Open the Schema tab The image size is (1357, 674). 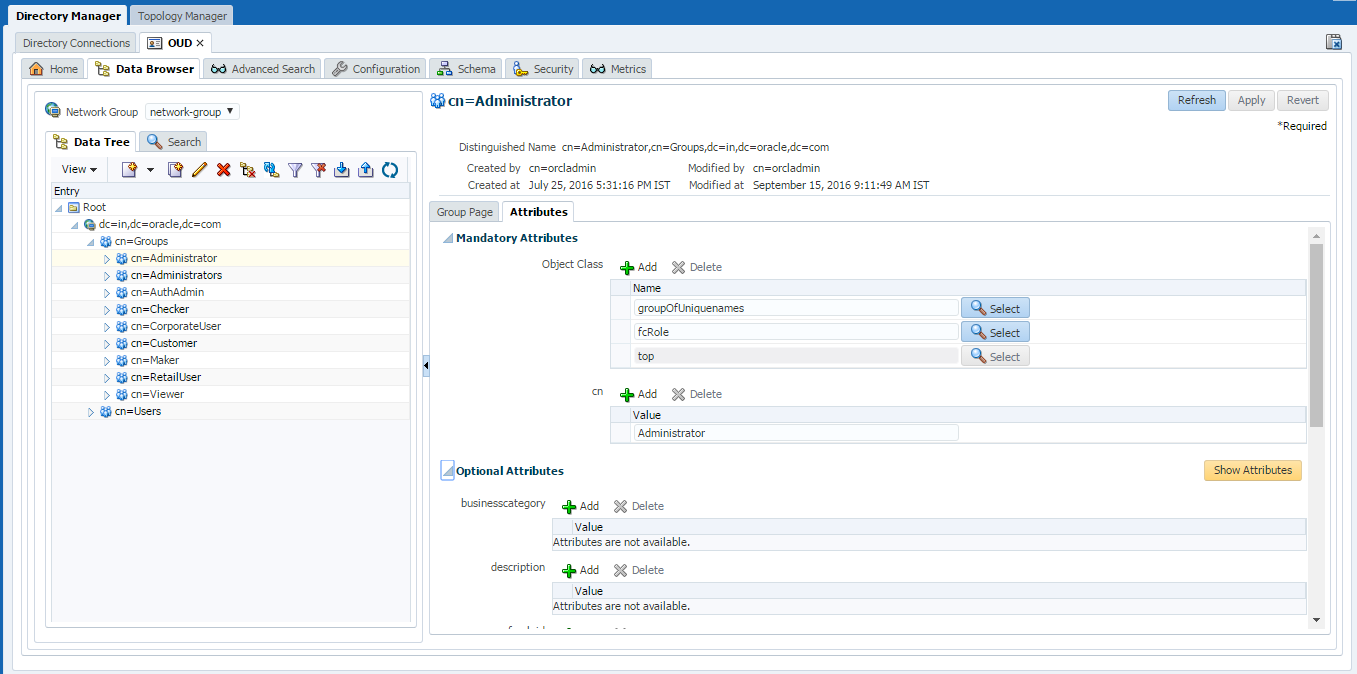[x=466, y=69]
